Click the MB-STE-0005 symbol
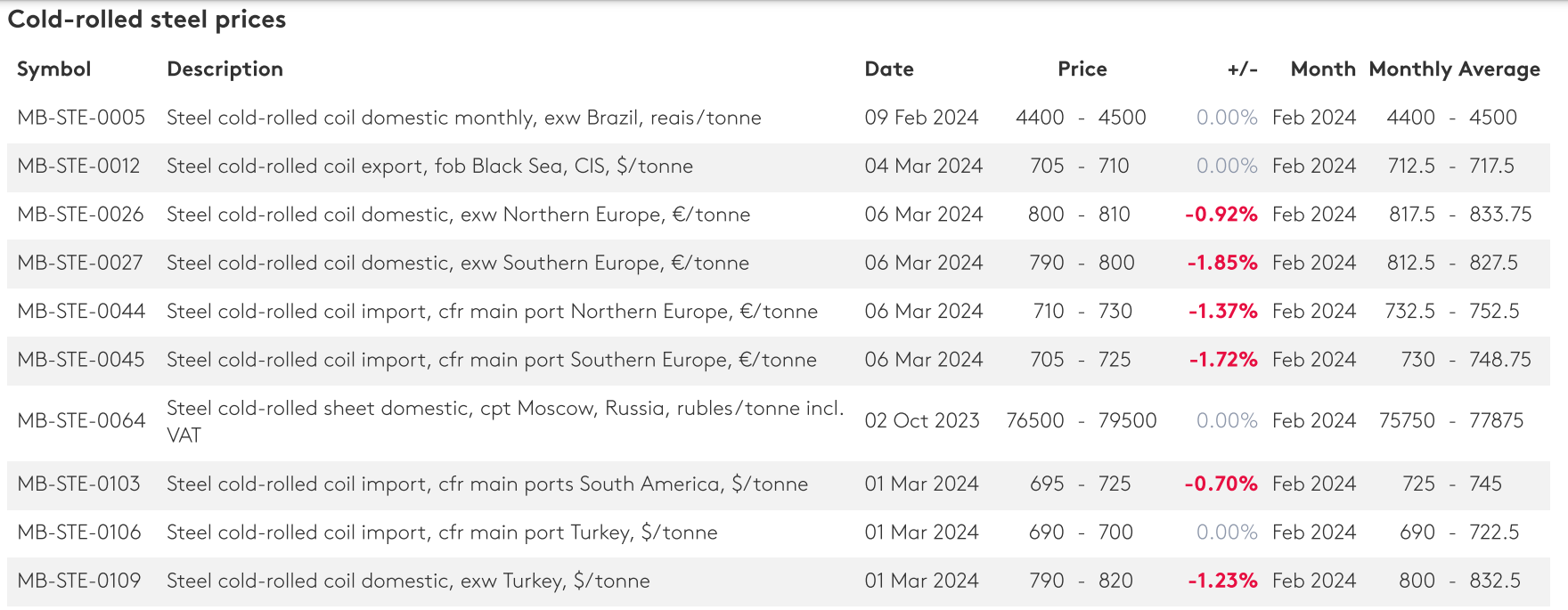1568x610 pixels. 81,118
